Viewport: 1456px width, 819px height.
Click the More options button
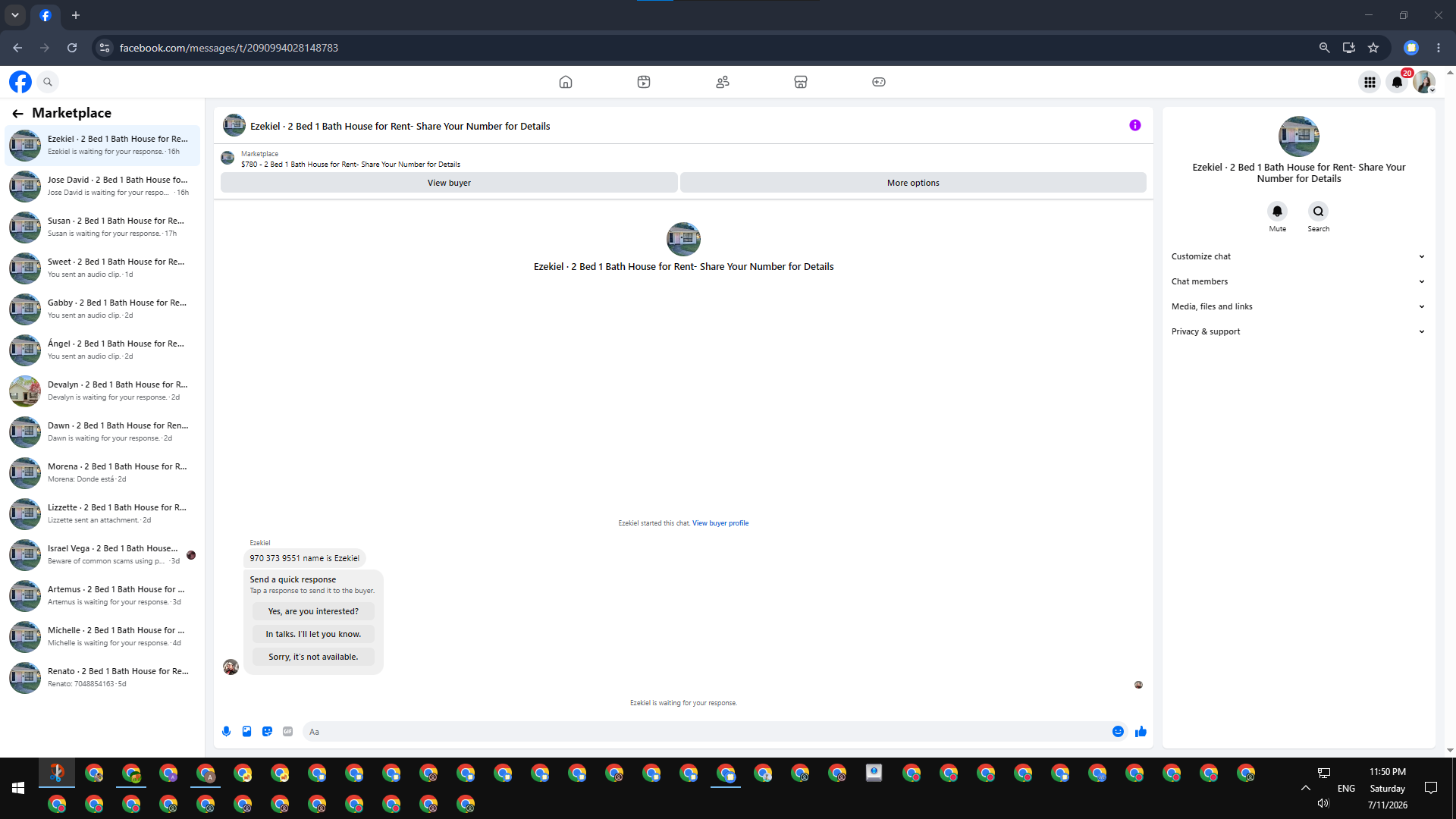(913, 183)
